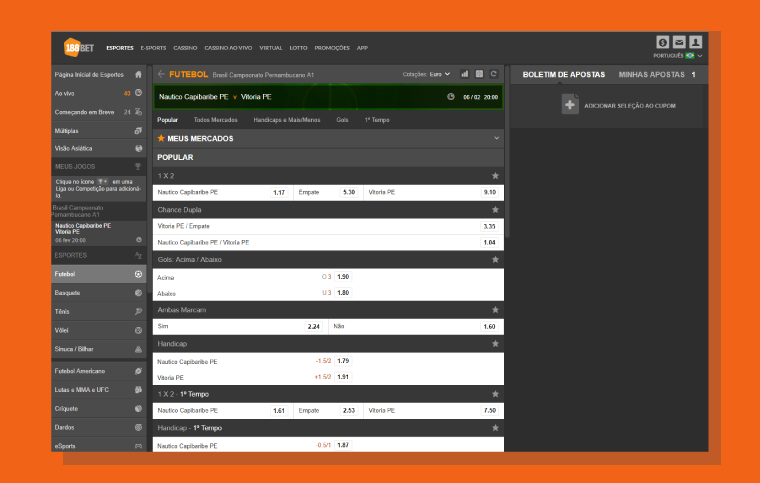This screenshot has width=760, height=483.
Task: Select the Tênis racket icon
Action: (x=138, y=312)
